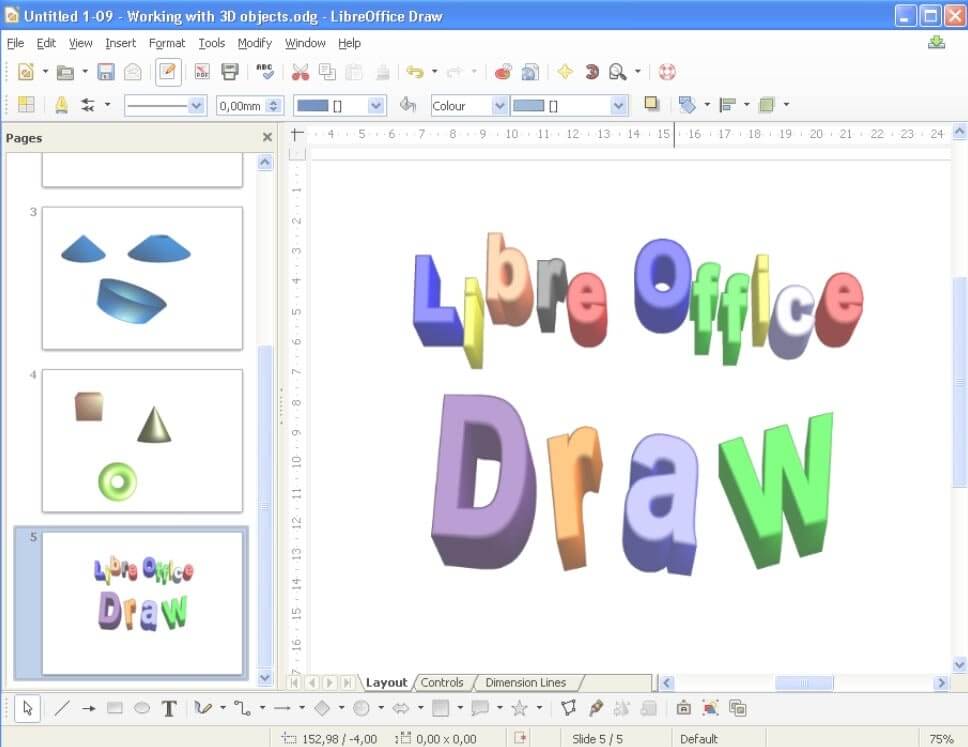Select page 3 thumbnail with cones

(142, 278)
